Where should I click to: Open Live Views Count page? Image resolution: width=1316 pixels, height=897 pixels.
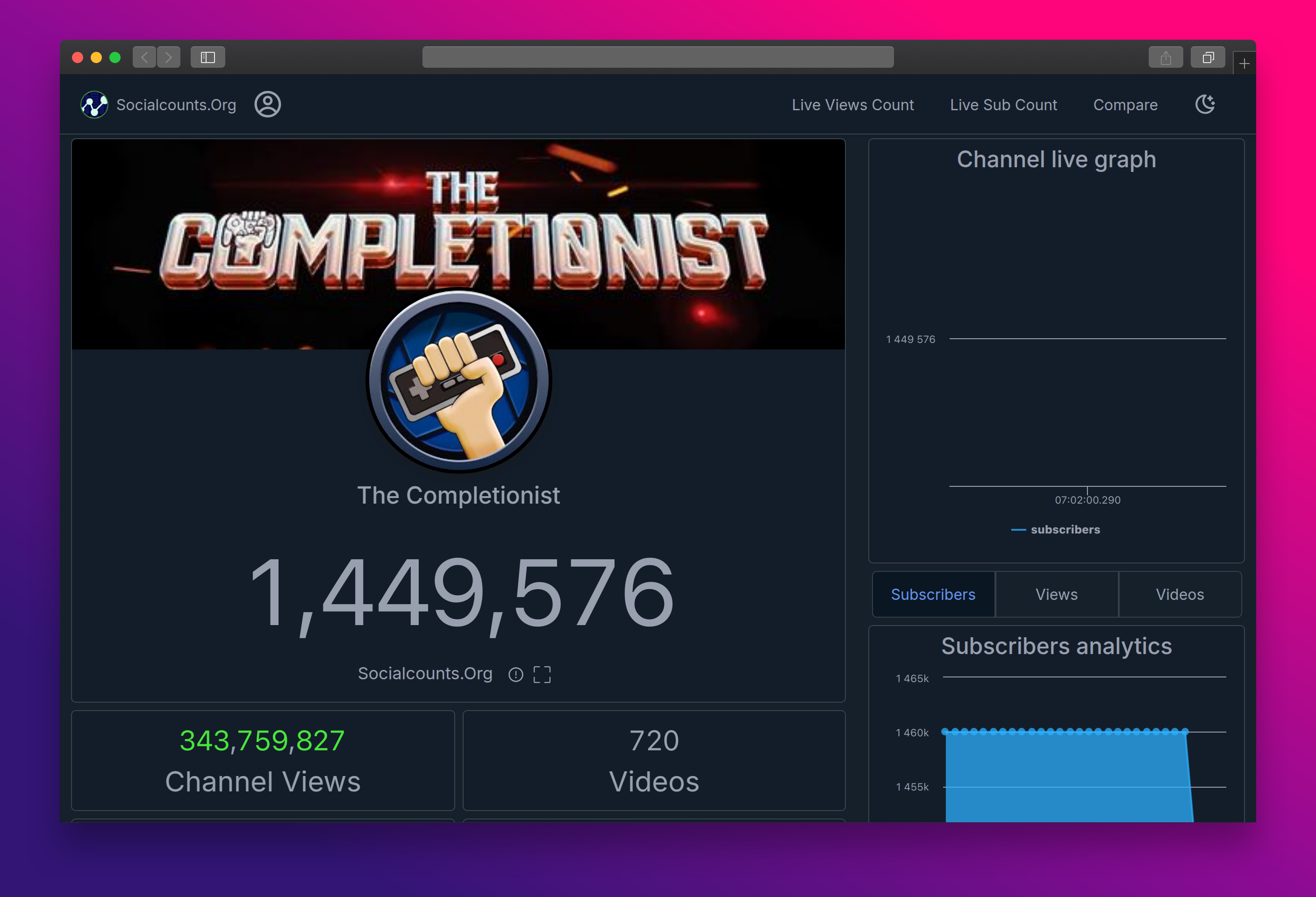(x=853, y=105)
